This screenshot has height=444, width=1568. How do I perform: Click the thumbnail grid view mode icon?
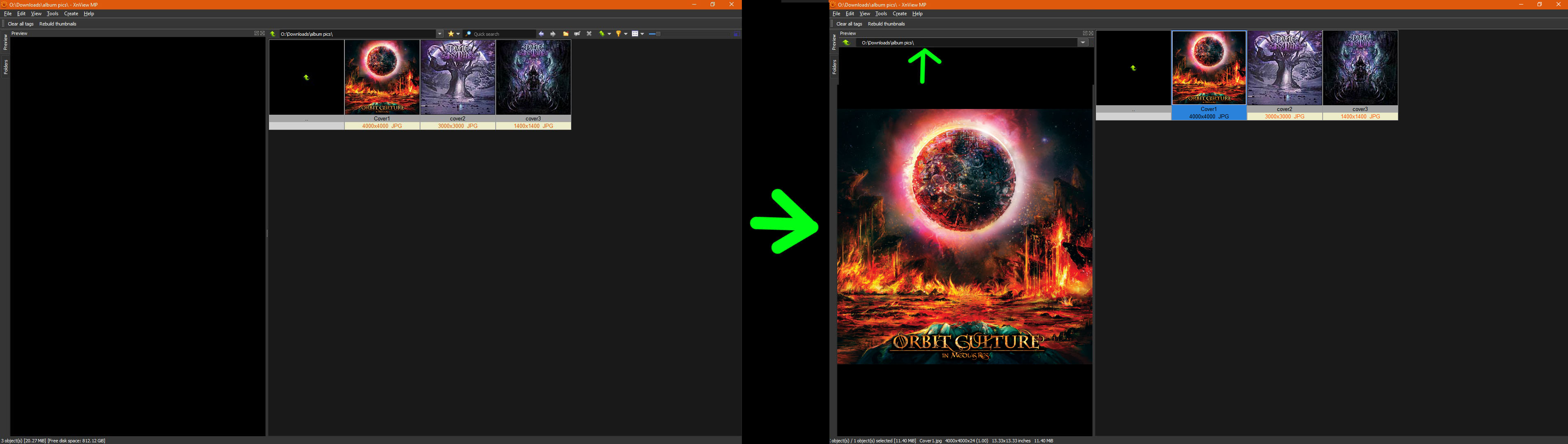pyautogui.click(x=635, y=34)
